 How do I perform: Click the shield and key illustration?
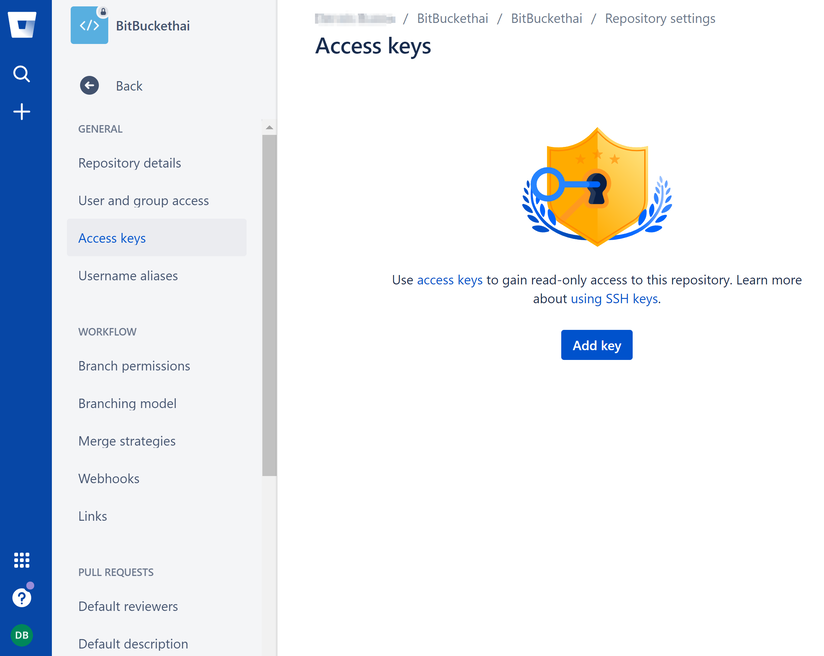(597, 187)
